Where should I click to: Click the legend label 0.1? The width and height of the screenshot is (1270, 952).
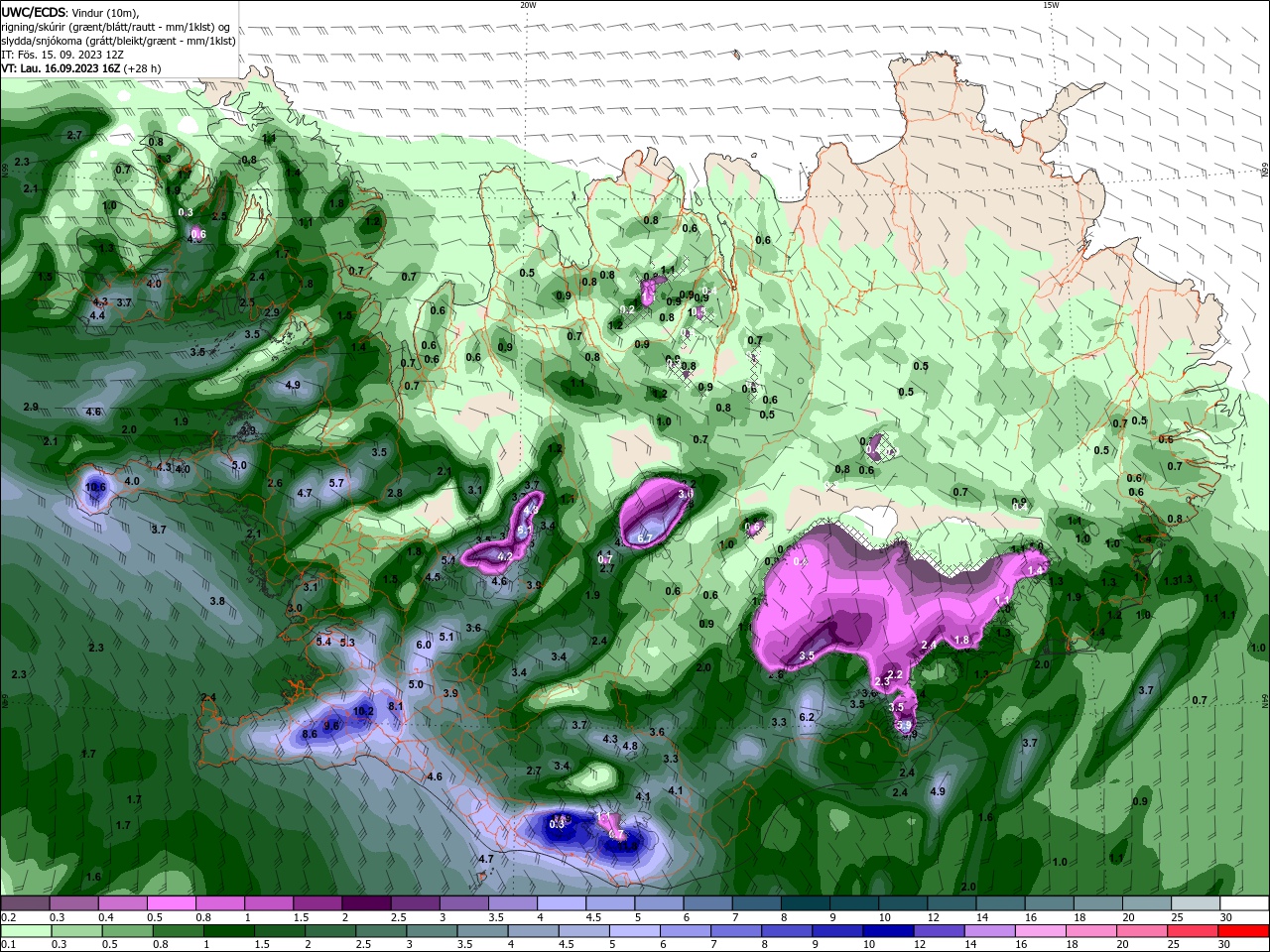[x=8, y=945]
